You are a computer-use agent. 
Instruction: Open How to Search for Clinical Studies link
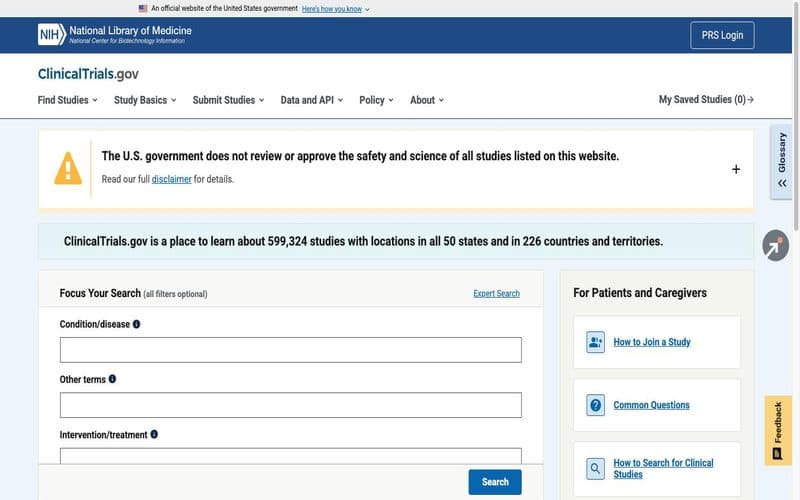click(663, 468)
